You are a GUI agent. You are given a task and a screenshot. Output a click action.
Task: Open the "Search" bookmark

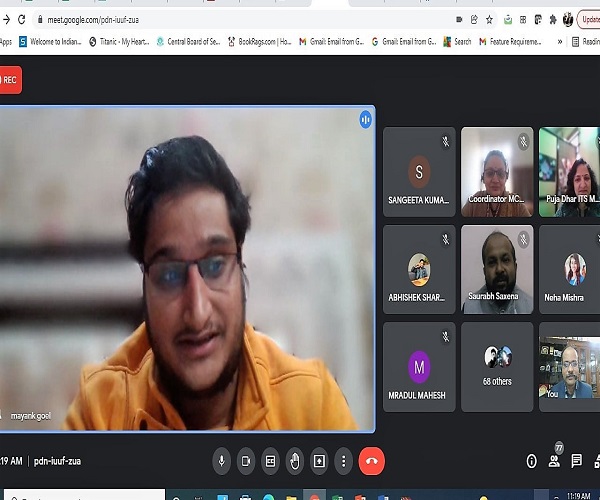click(457, 41)
